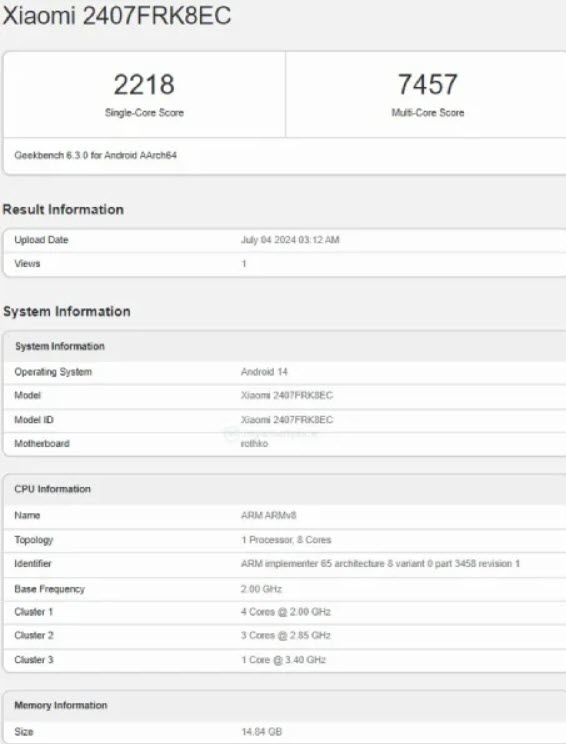The height and width of the screenshot is (744, 566).
Task: Click the Cluster 3 value 1 Core @ 3.40 GHz
Action: click(283, 660)
